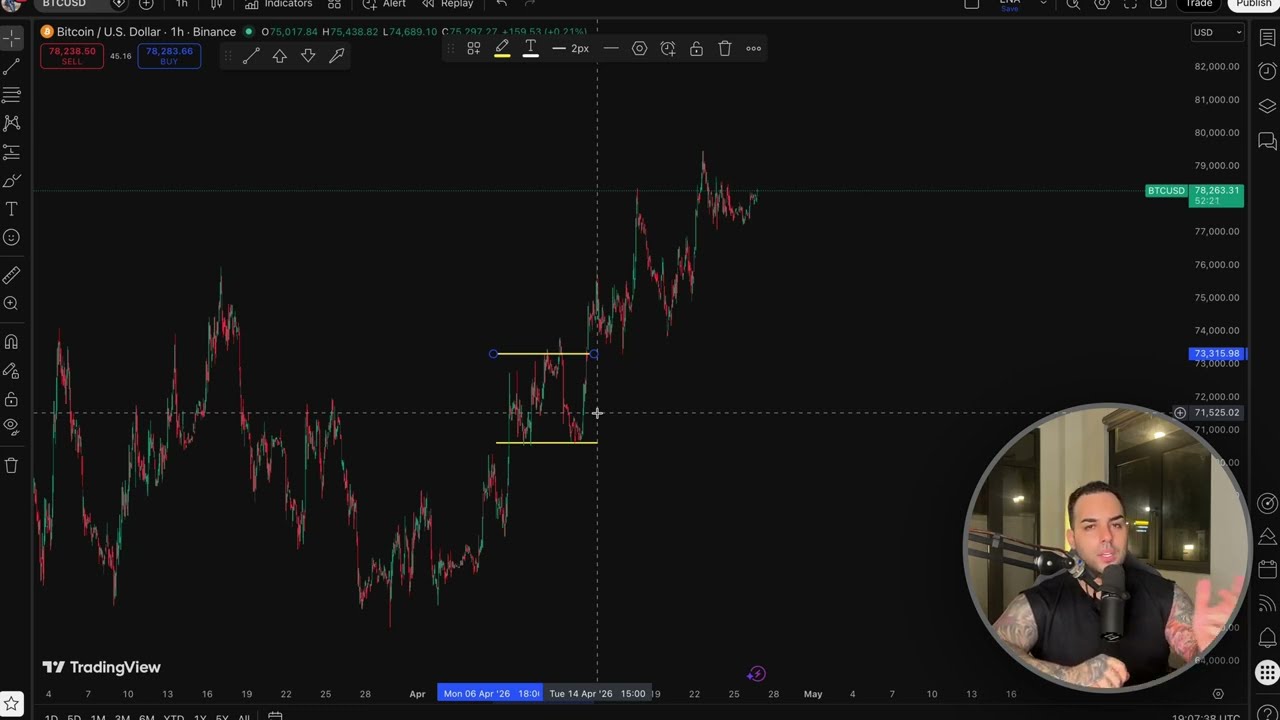
Task: Click the TradingView logo
Action: [x=101, y=667]
